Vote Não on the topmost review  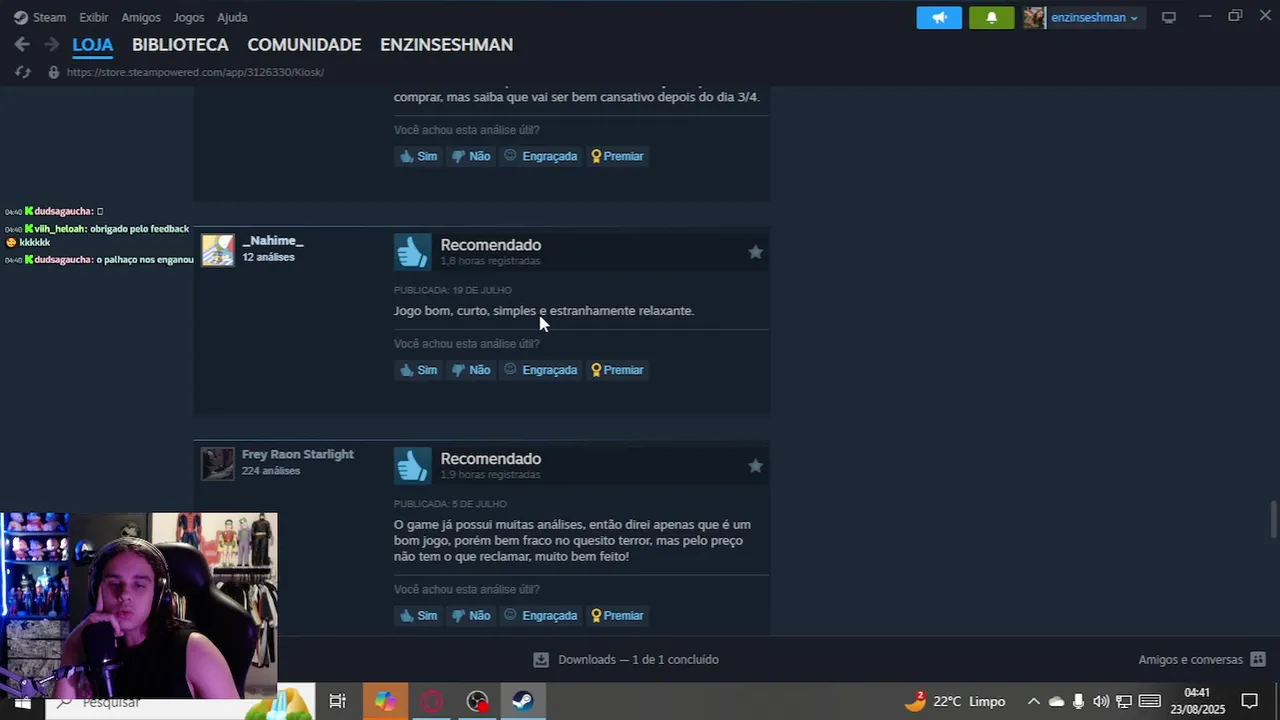(x=471, y=156)
